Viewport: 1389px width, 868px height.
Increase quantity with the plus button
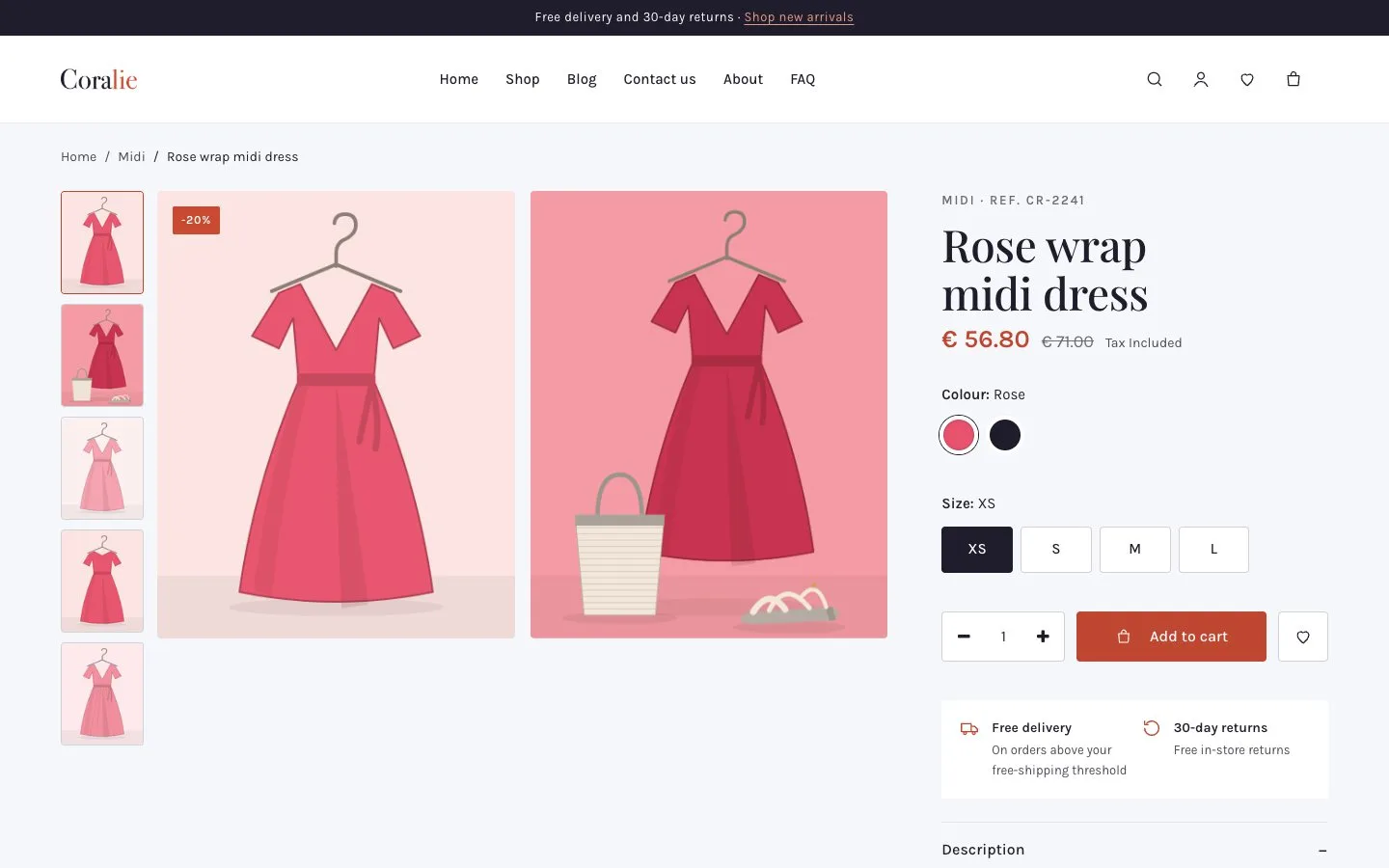click(1043, 637)
